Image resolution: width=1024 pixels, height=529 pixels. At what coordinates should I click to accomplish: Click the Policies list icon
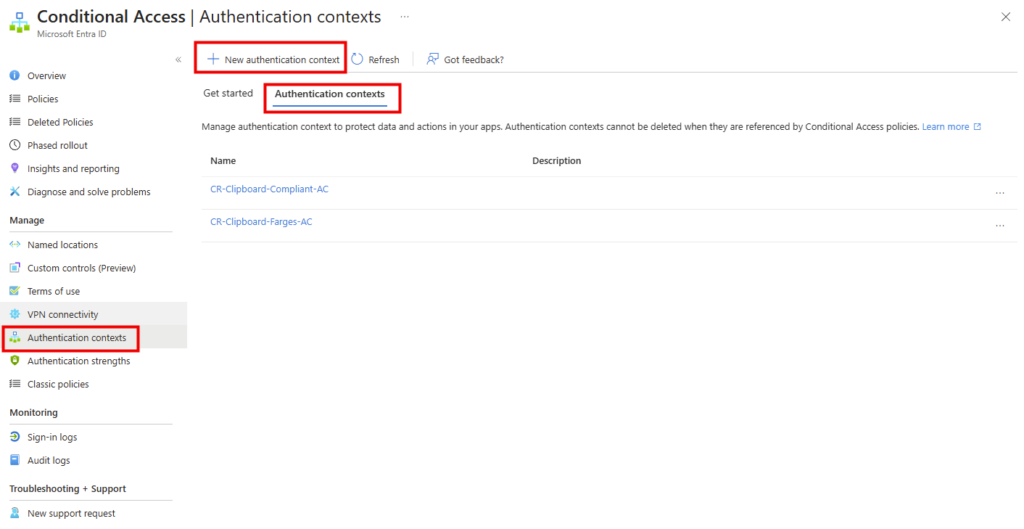coord(14,99)
